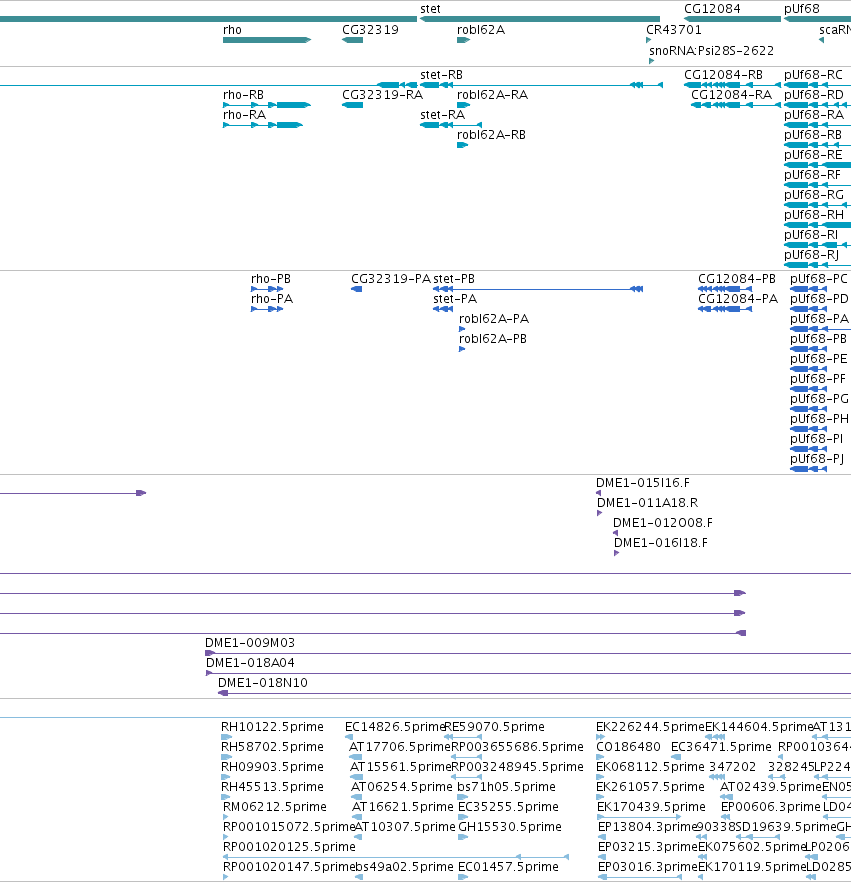Open the CG32319-PA protein label
Viewport: 851px width, 882px height.
coord(391,279)
